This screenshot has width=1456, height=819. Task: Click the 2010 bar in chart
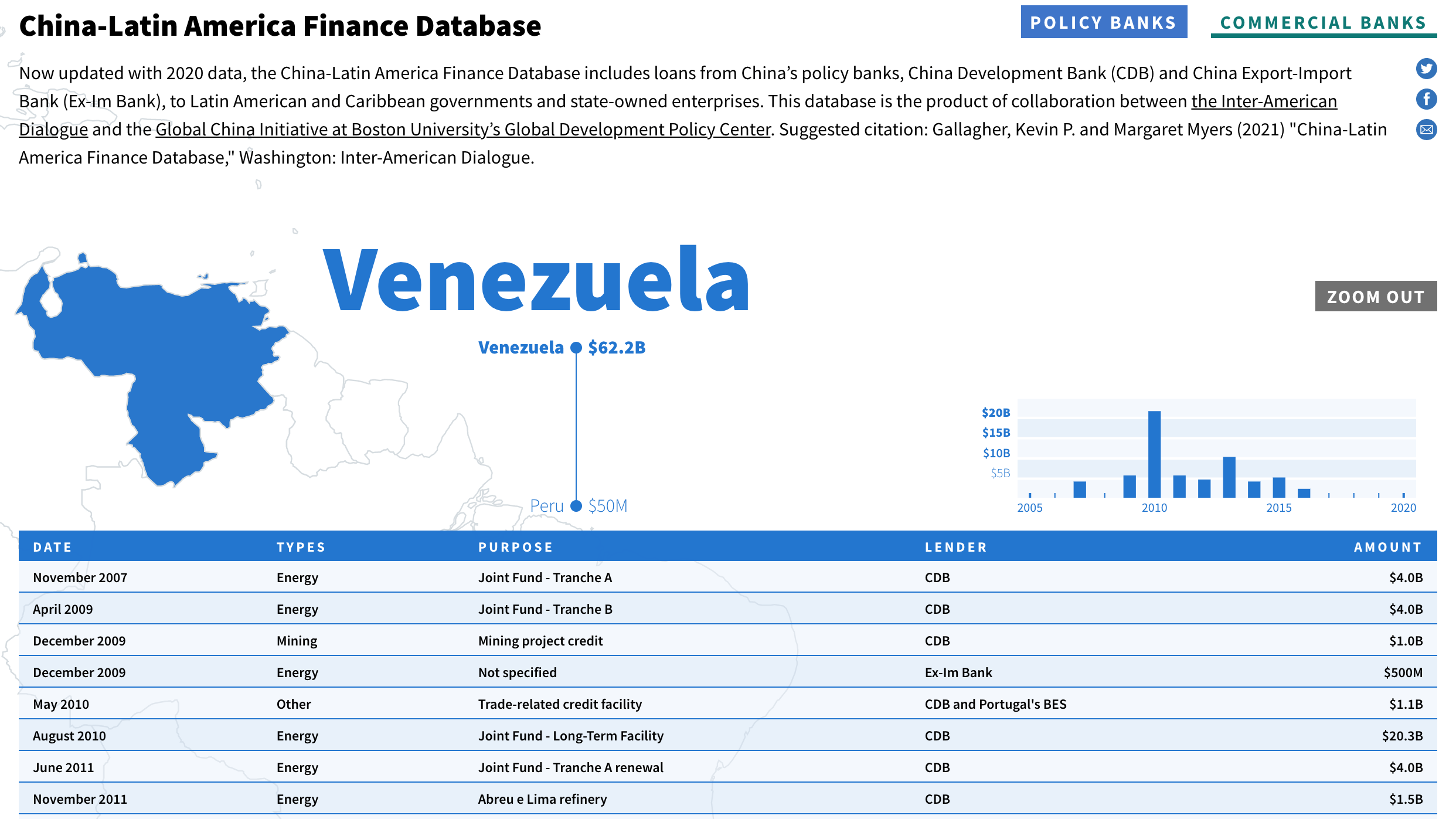1154,454
